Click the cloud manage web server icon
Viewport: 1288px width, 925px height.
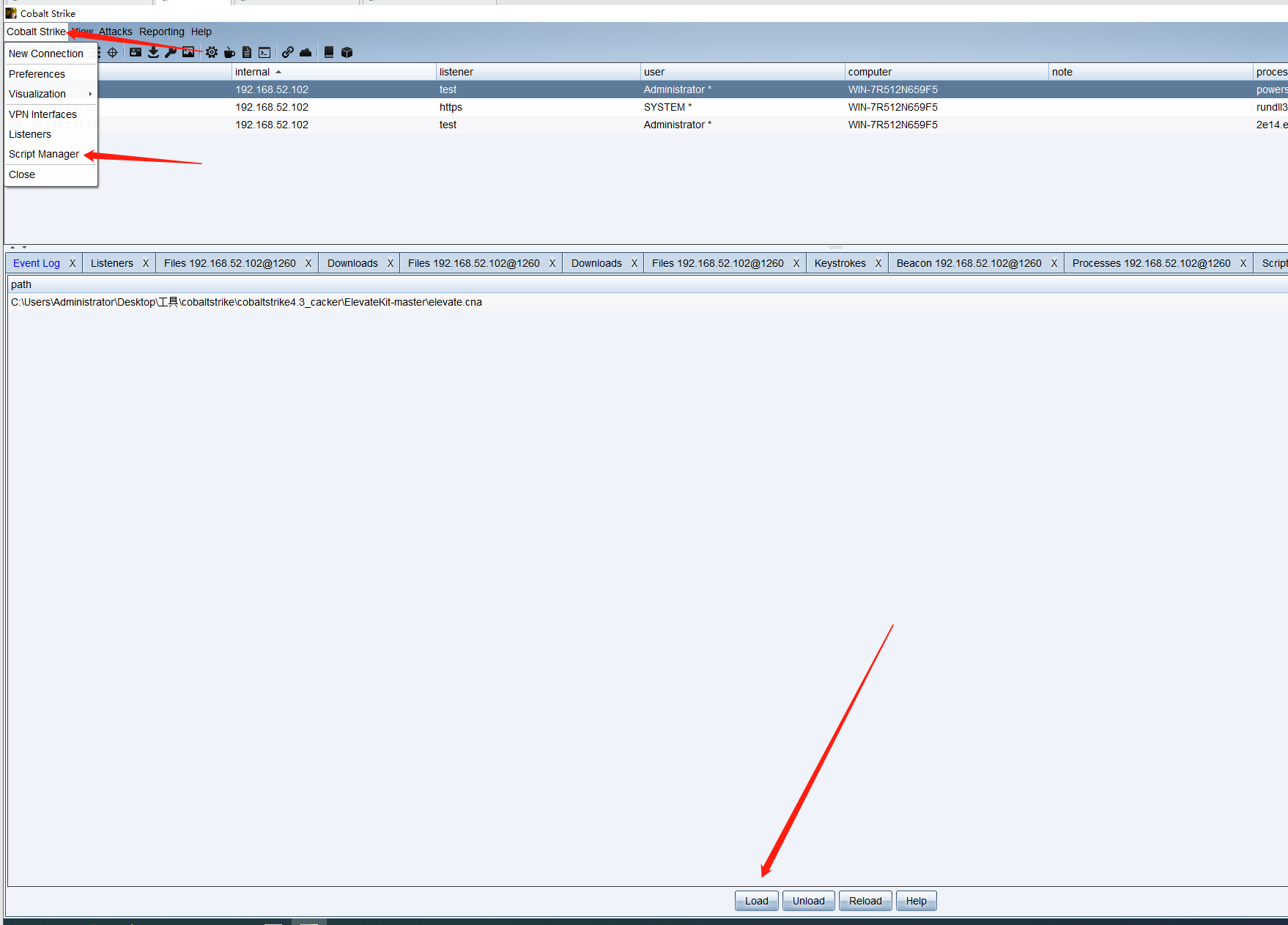306,52
